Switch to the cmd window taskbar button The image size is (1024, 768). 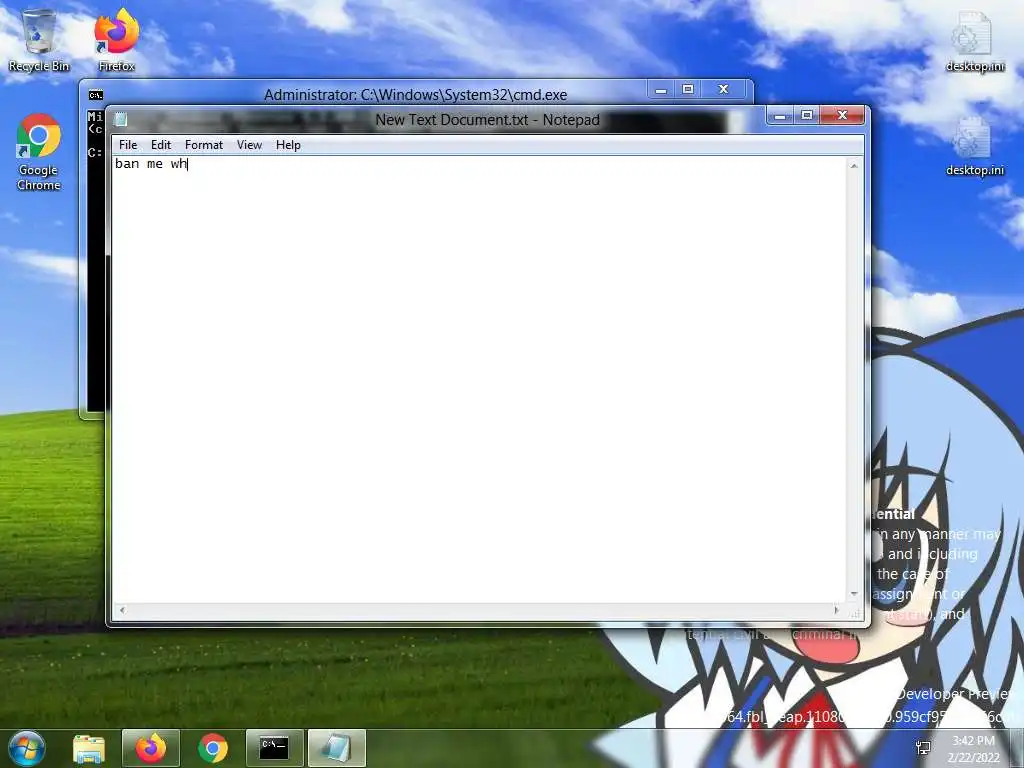point(274,748)
